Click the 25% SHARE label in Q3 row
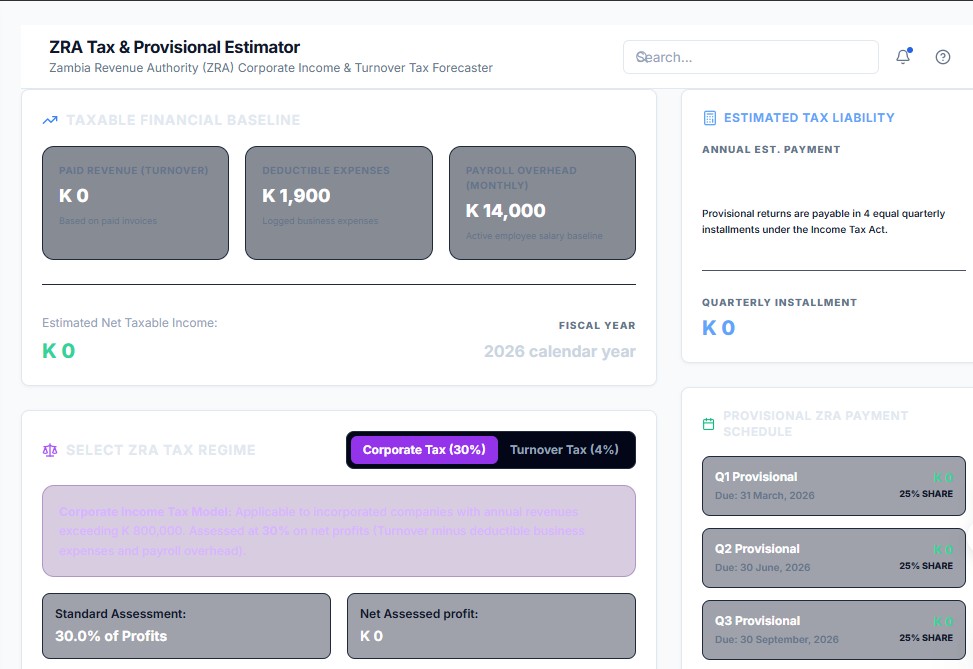The height and width of the screenshot is (669, 973). pos(926,638)
